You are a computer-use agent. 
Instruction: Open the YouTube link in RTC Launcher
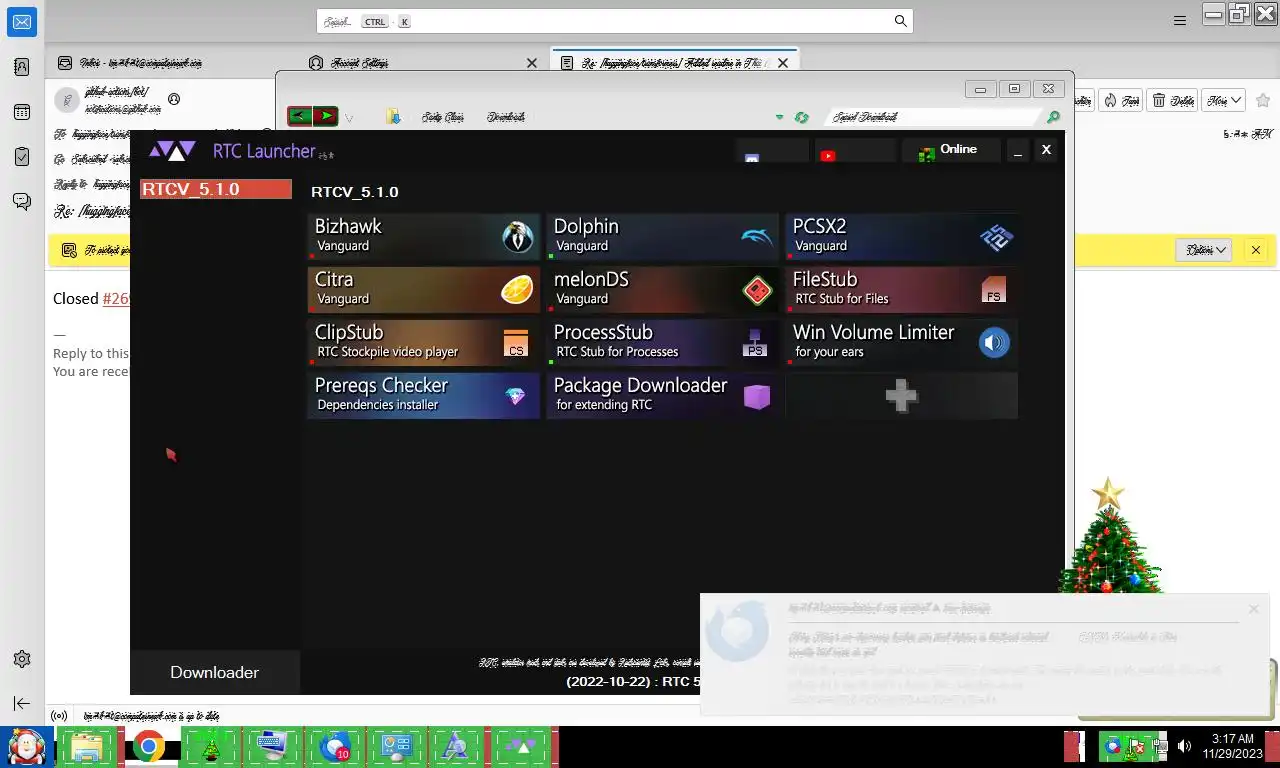pyautogui.click(x=854, y=152)
